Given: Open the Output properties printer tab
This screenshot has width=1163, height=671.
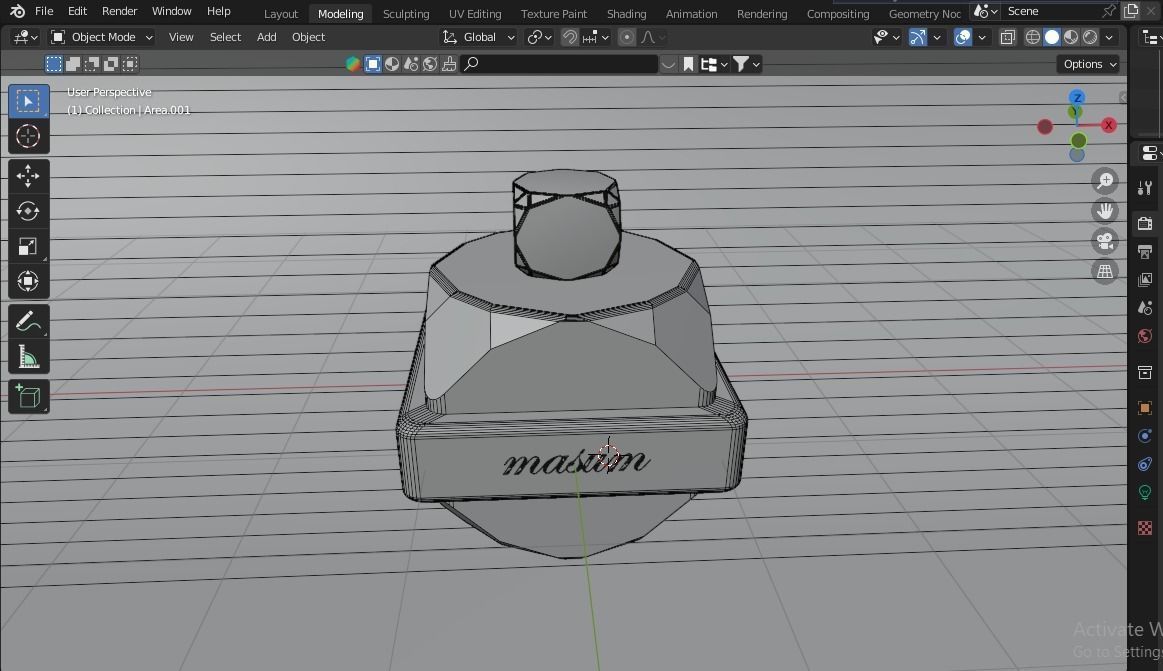Looking at the screenshot, I should (1144, 252).
